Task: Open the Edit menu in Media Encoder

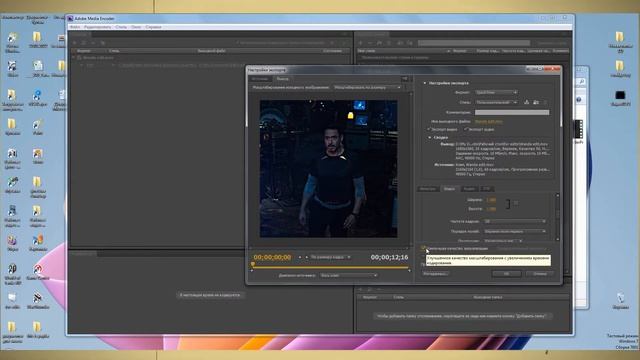Action: click(98, 27)
